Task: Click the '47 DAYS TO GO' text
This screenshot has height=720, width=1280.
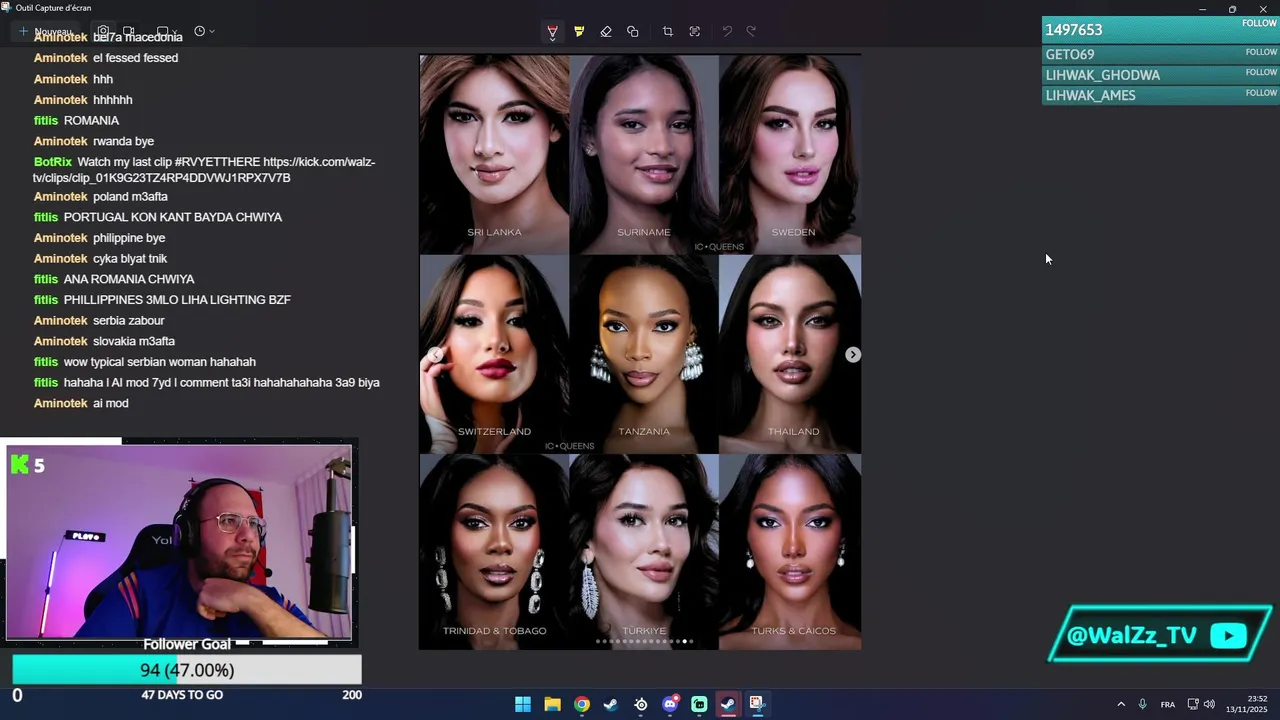Action: 182,695
